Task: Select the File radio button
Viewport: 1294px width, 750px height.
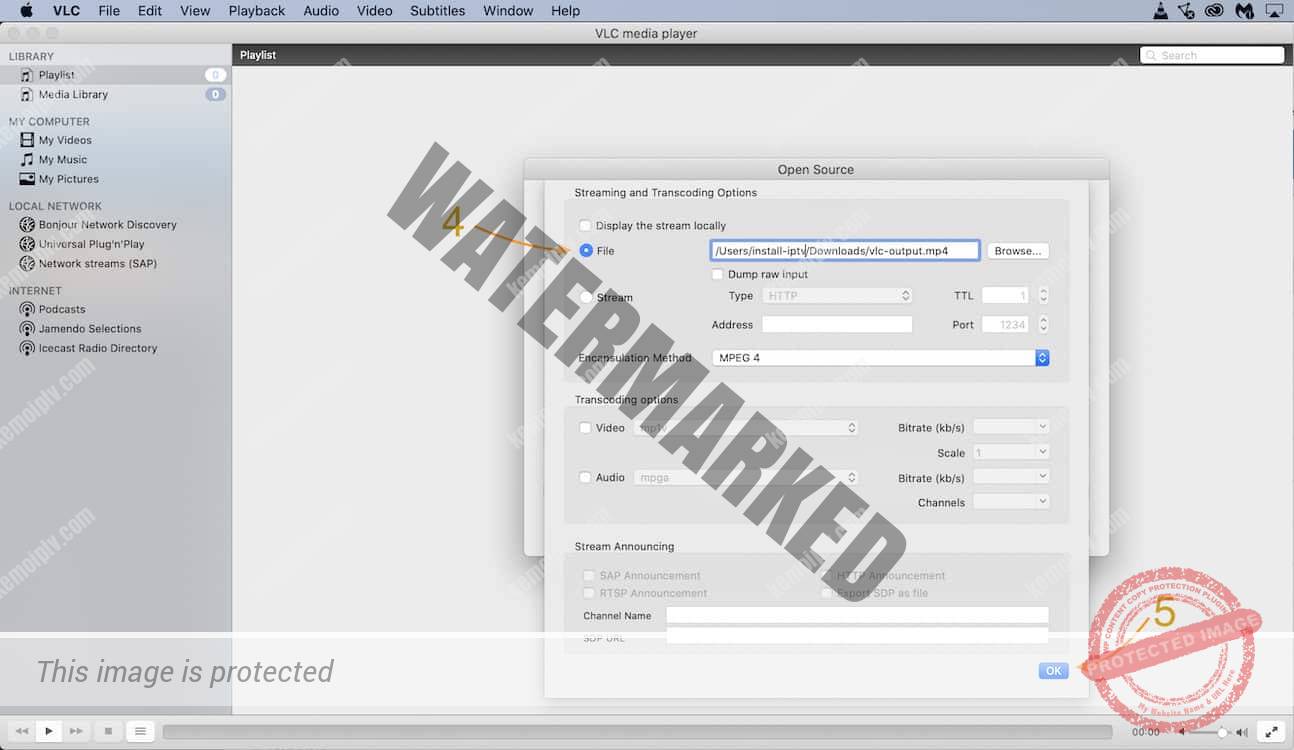Action: (x=586, y=251)
